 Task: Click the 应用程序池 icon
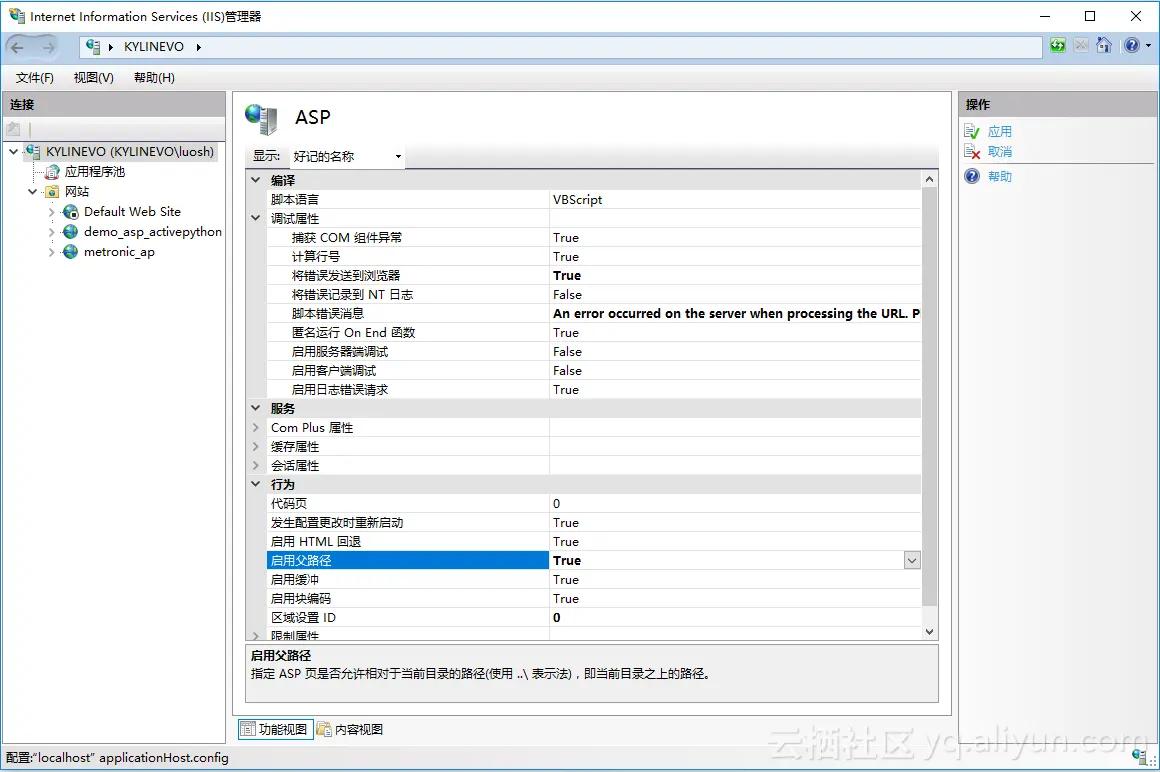(52, 172)
